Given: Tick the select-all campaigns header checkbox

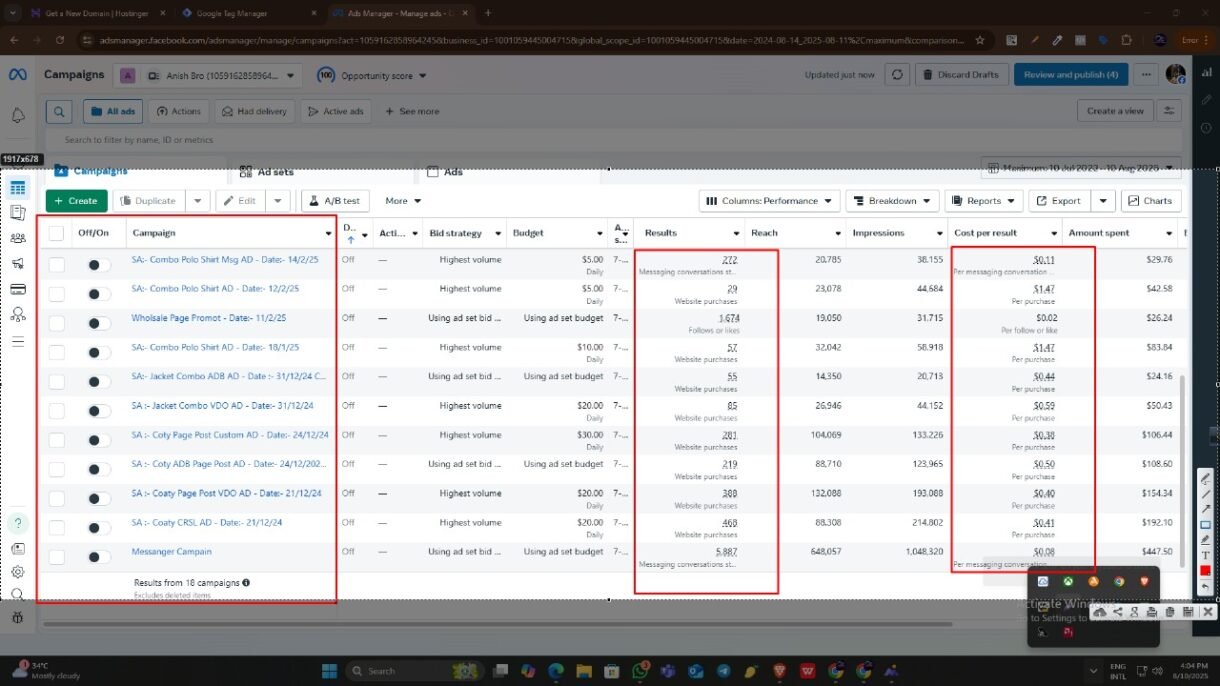Looking at the screenshot, I should [56, 233].
